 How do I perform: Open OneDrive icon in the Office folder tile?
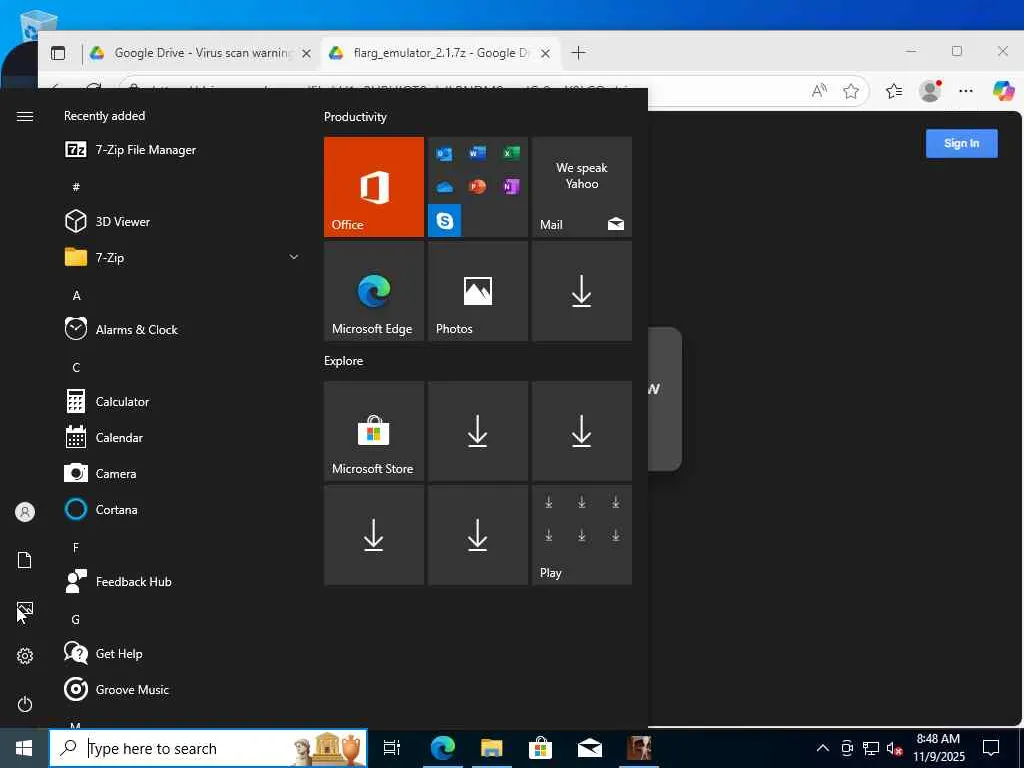pyautogui.click(x=445, y=187)
